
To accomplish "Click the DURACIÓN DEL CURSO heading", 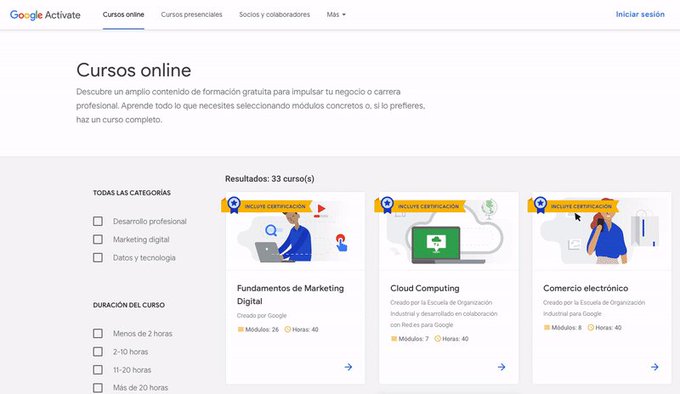I will [x=129, y=305].
